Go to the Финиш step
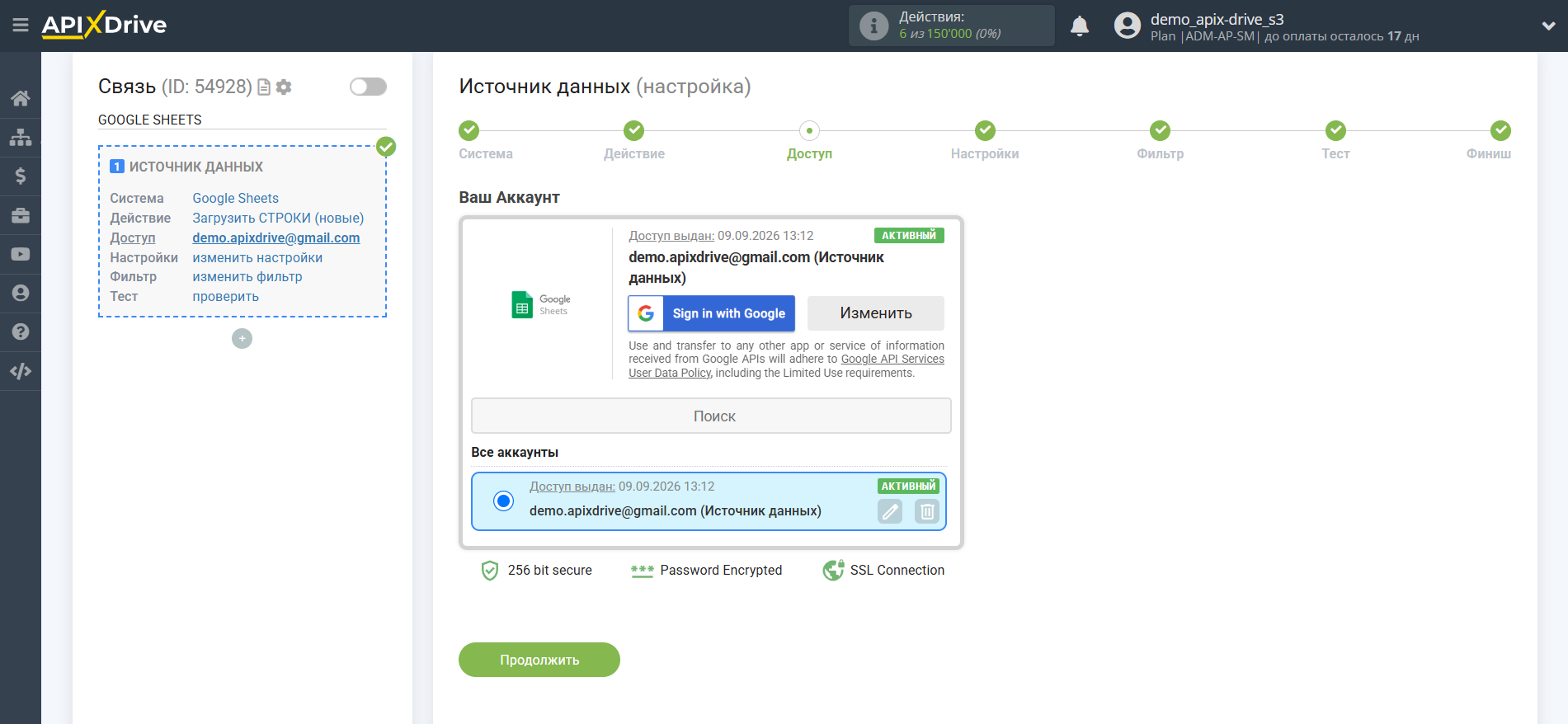This screenshot has width=1568, height=724. (1490, 141)
